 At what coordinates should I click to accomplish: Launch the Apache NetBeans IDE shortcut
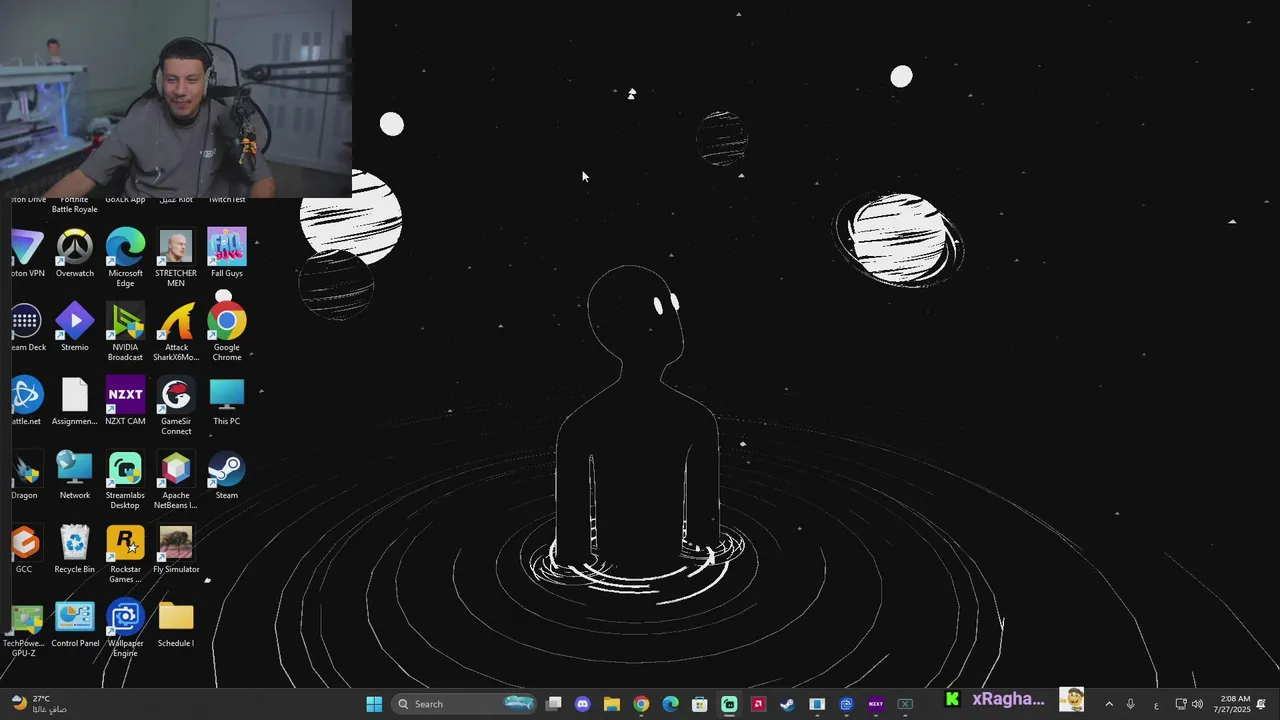[176, 480]
